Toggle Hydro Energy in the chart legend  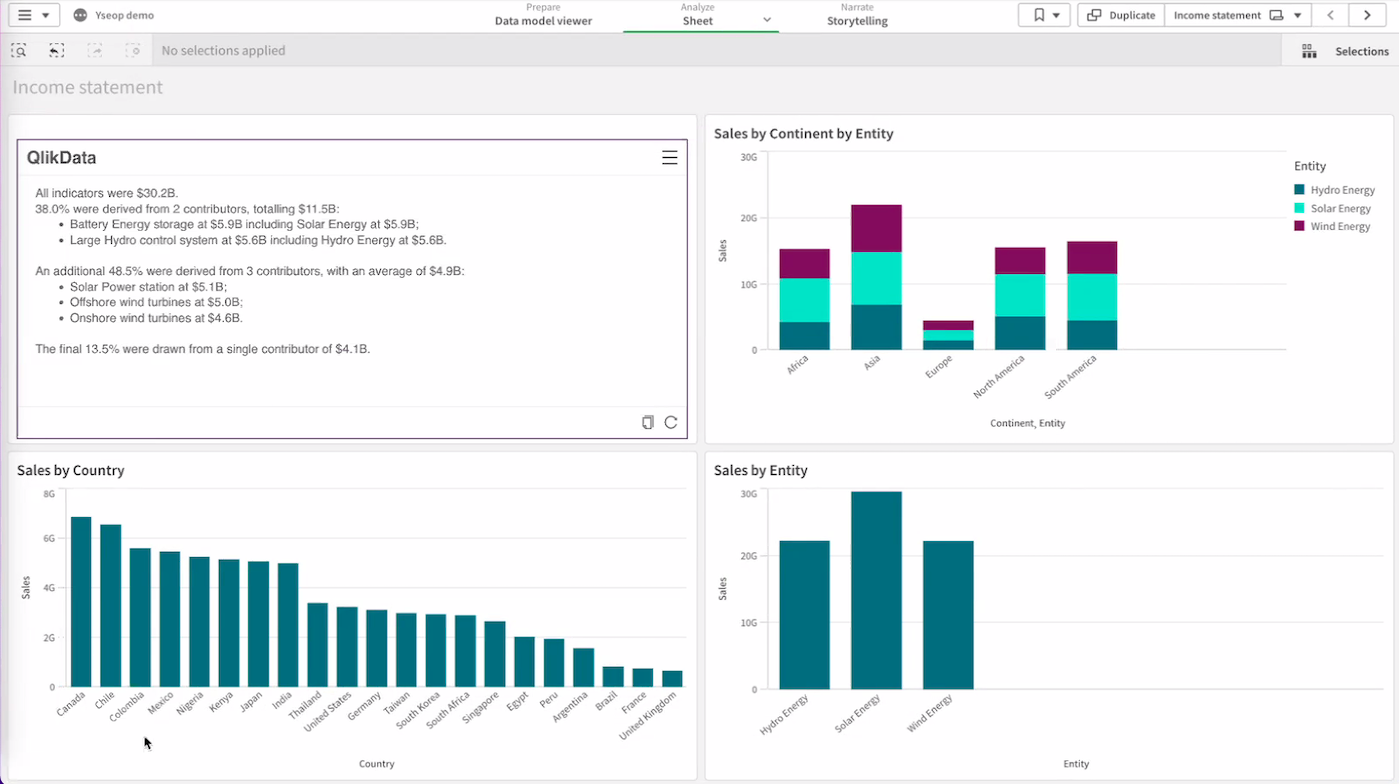1337,189
